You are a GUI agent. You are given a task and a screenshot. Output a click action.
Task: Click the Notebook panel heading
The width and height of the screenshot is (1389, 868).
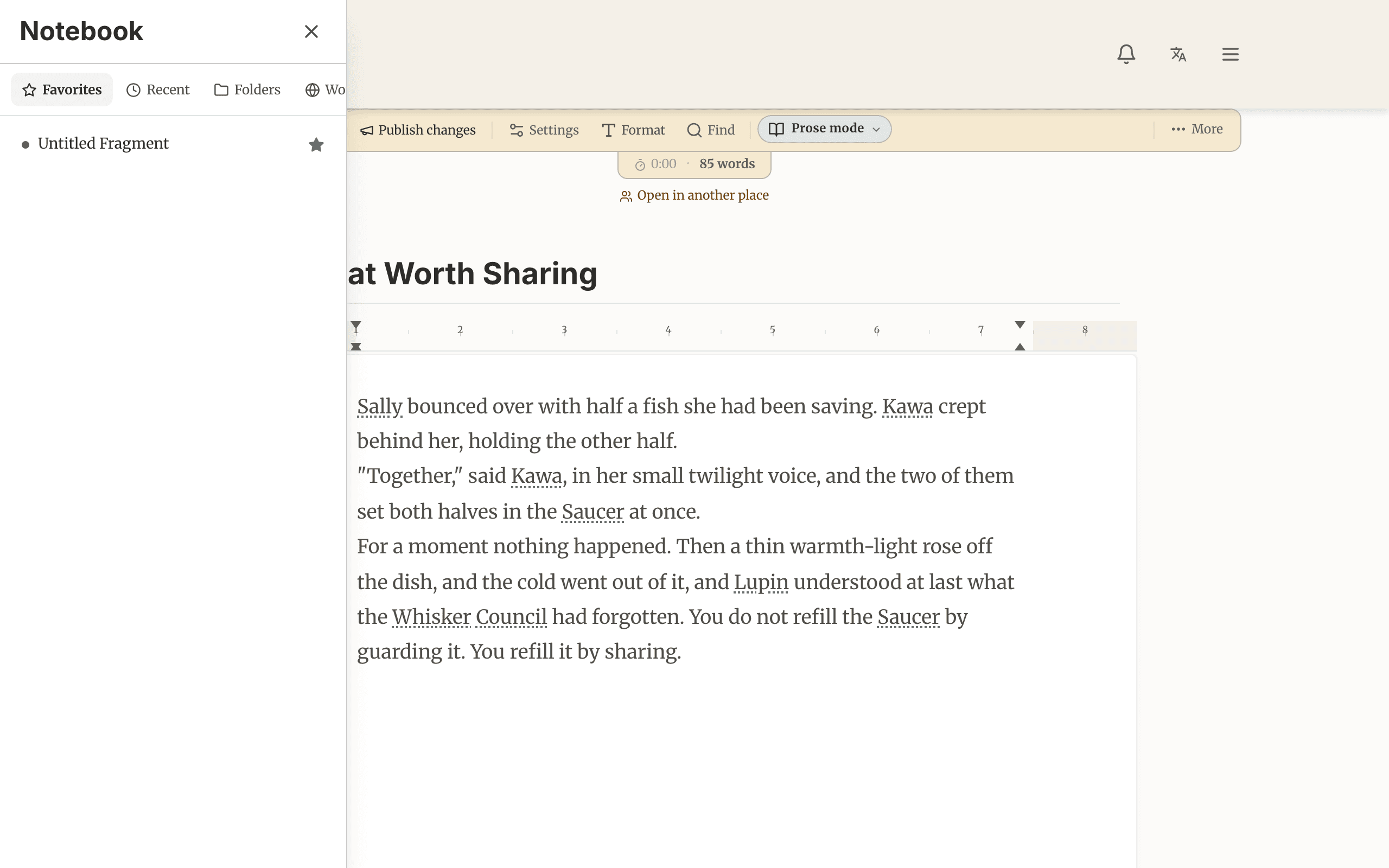point(81,31)
